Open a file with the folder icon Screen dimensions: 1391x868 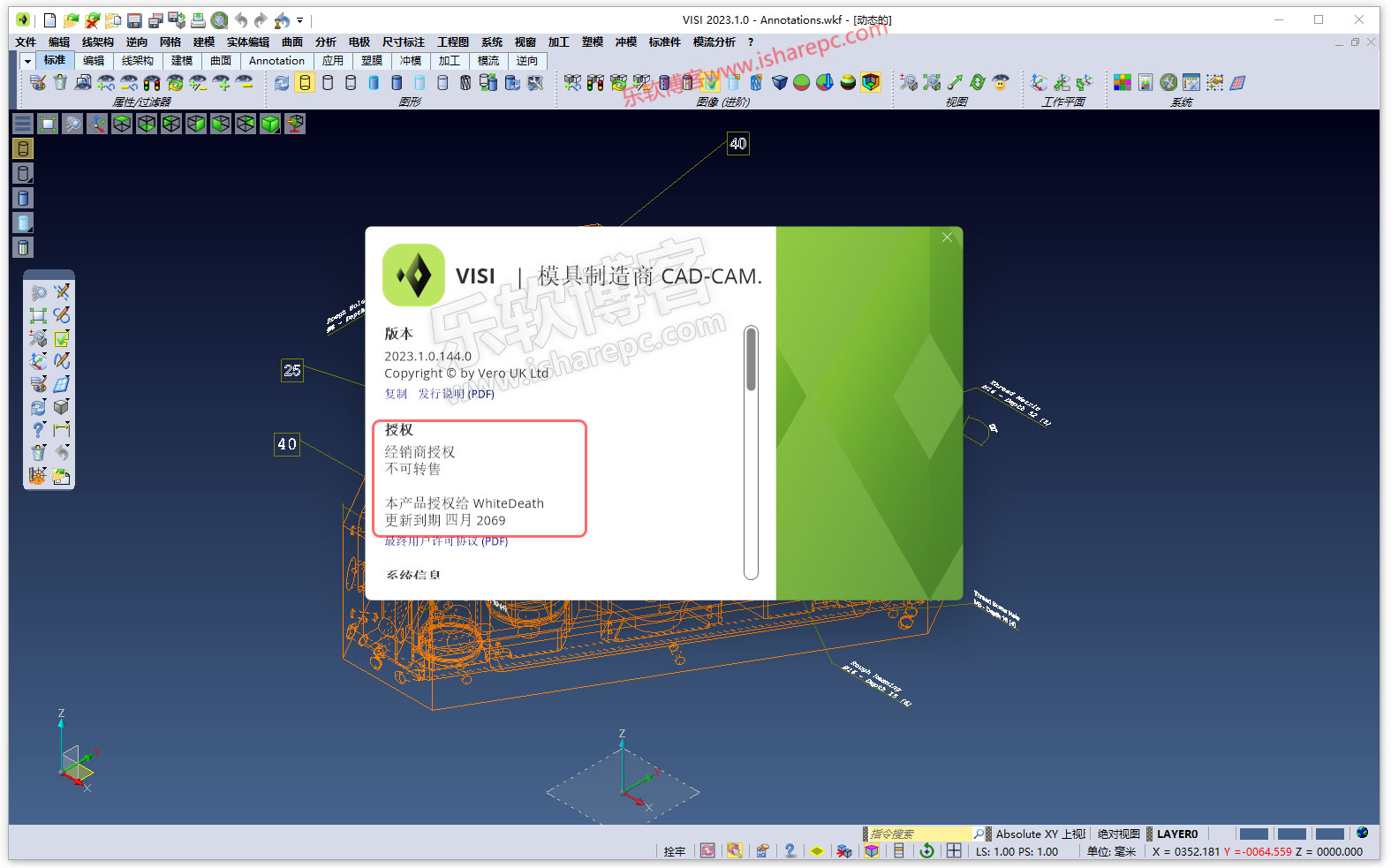(x=71, y=20)
